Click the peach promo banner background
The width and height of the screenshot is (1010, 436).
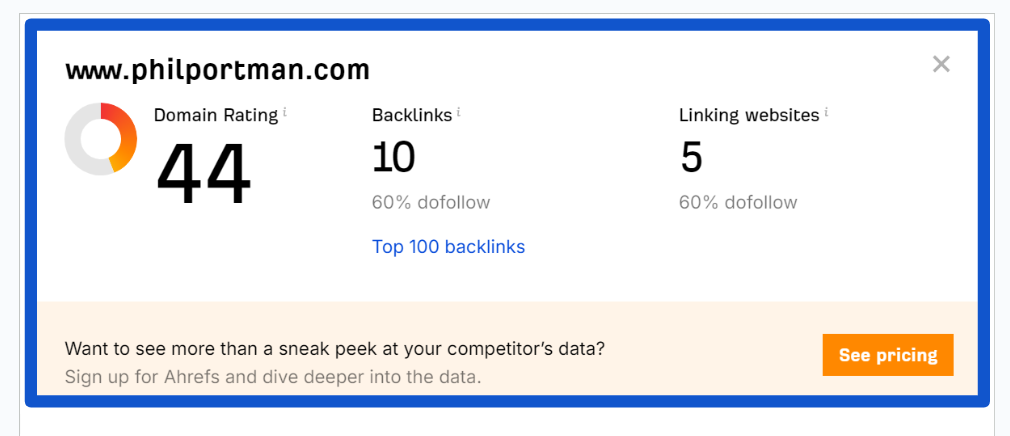[700, 325]
